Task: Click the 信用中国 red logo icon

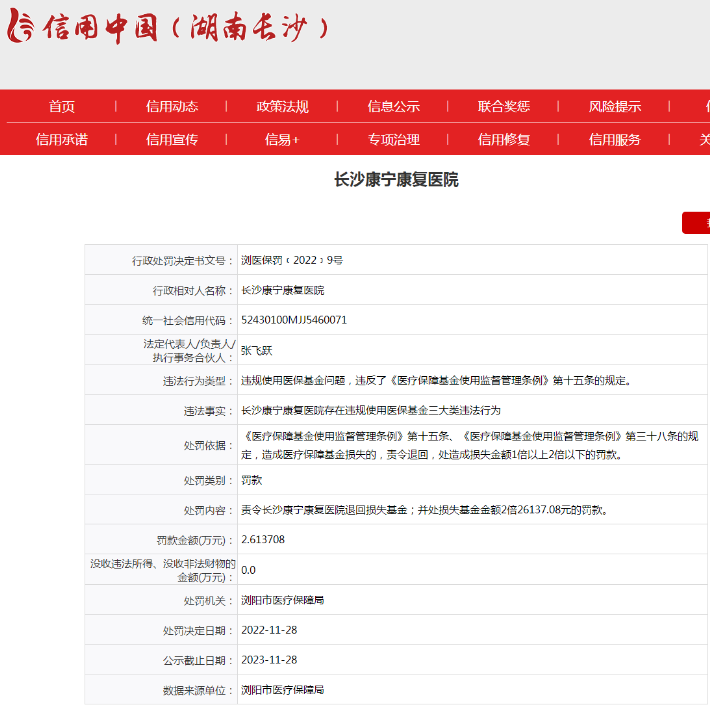Action: pyautogui.click(x=20, y=26)
